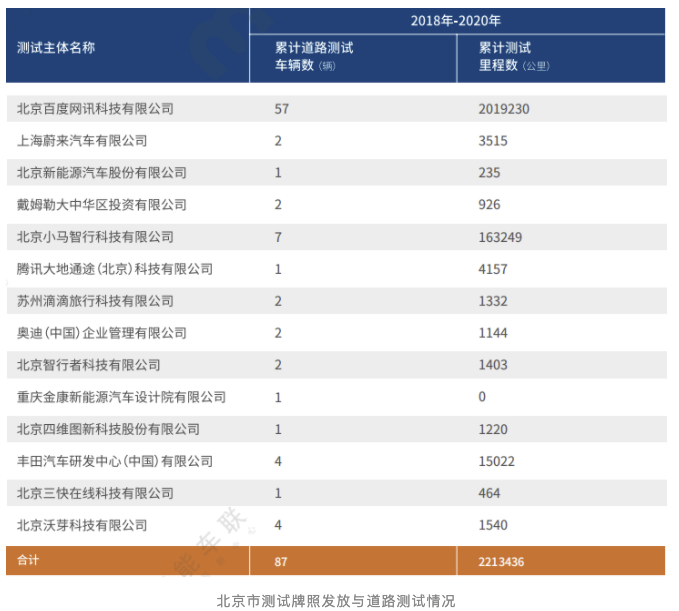Select 北京百度网讯科技有限公司 row name
Viewport: 679px width, 611px height.
[x=95, y=109]
